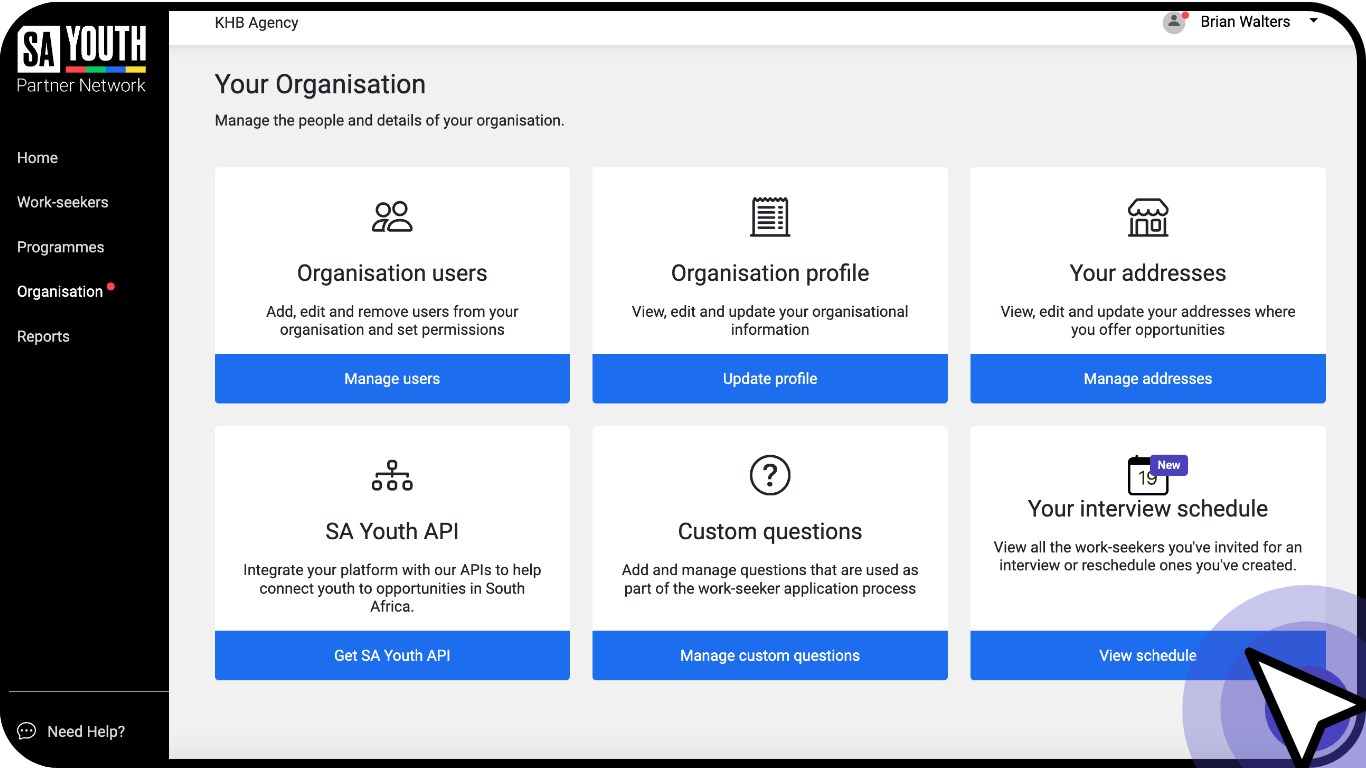
Task: Click the interview schedule calendar icon
Action: [x=1147, y=476]
